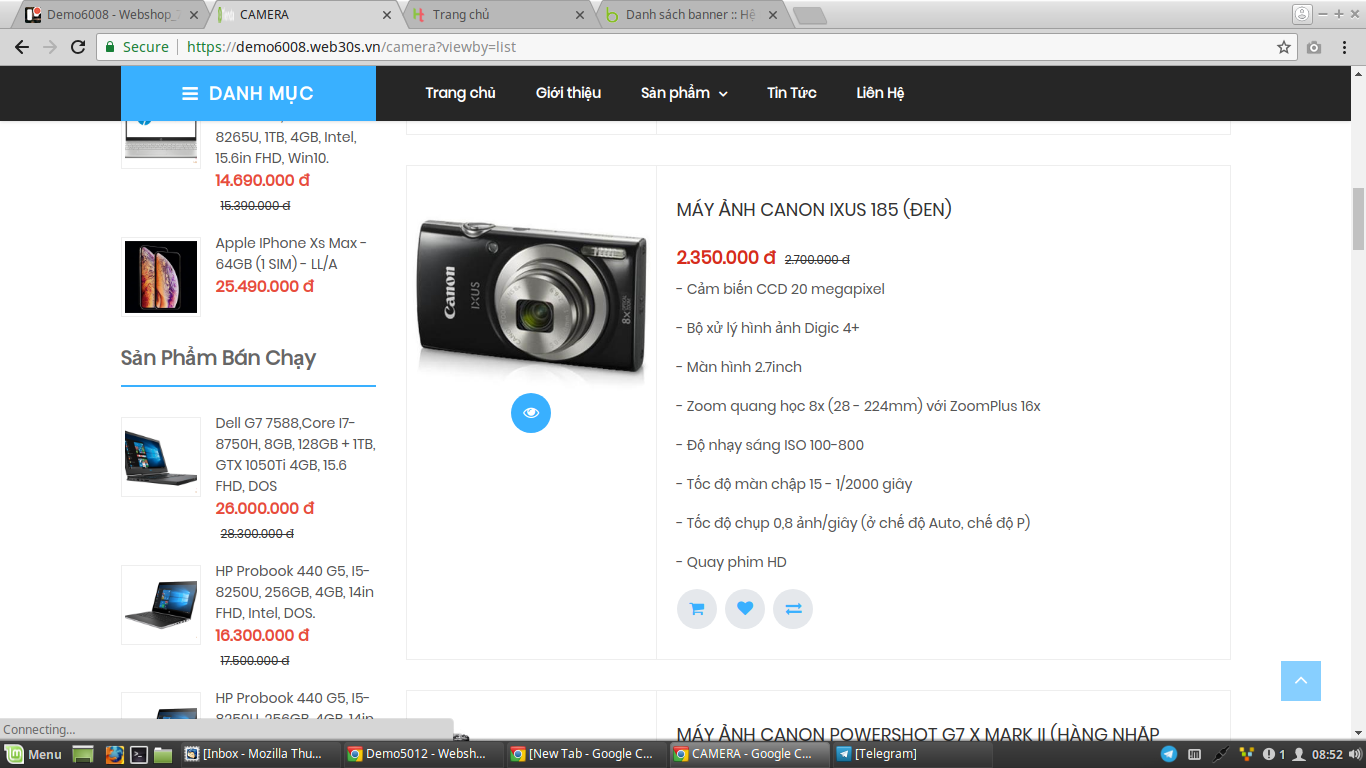Compare Canon IXUS 185 with arrows icon

pos(793,609)
